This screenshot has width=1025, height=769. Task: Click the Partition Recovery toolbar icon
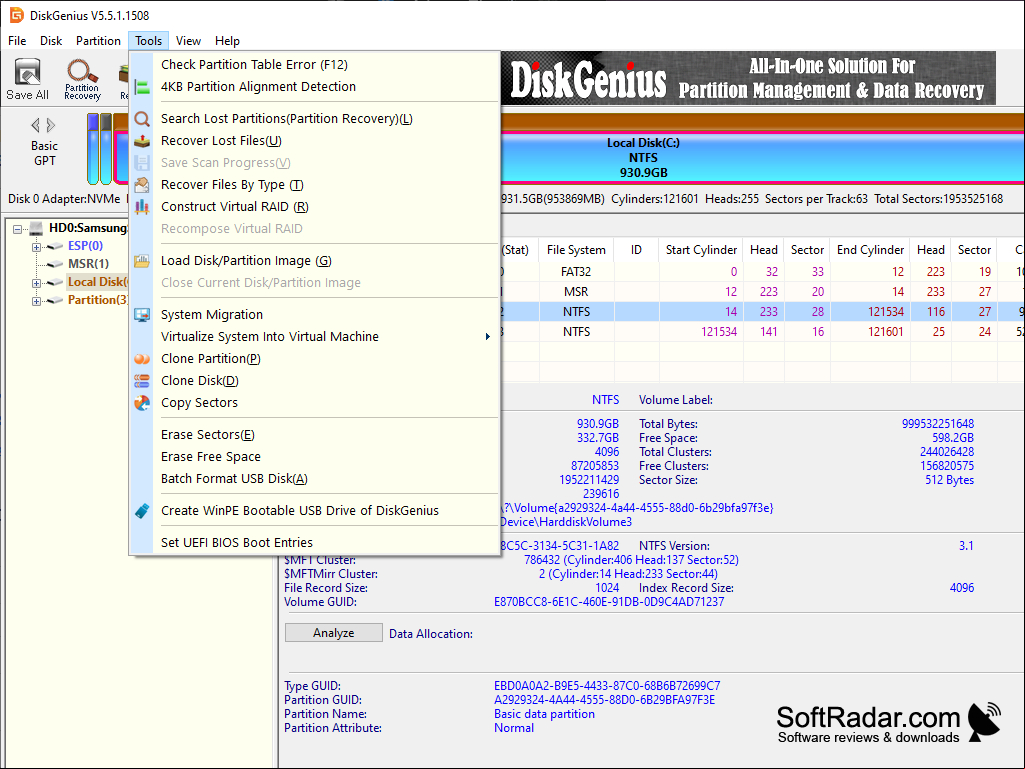coord(82,78)
